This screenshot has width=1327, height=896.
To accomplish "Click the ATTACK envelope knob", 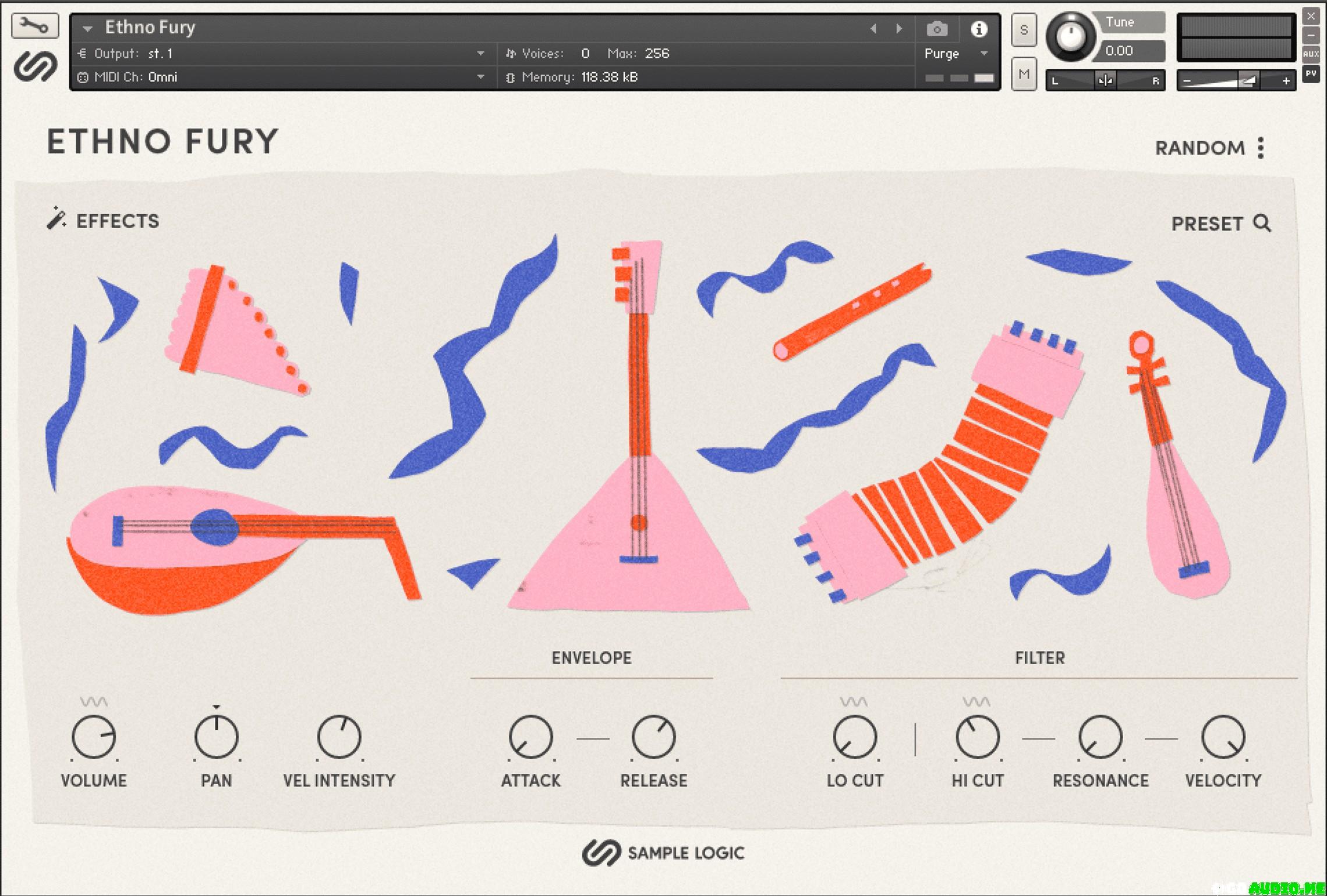I will [x=530, y=736].
